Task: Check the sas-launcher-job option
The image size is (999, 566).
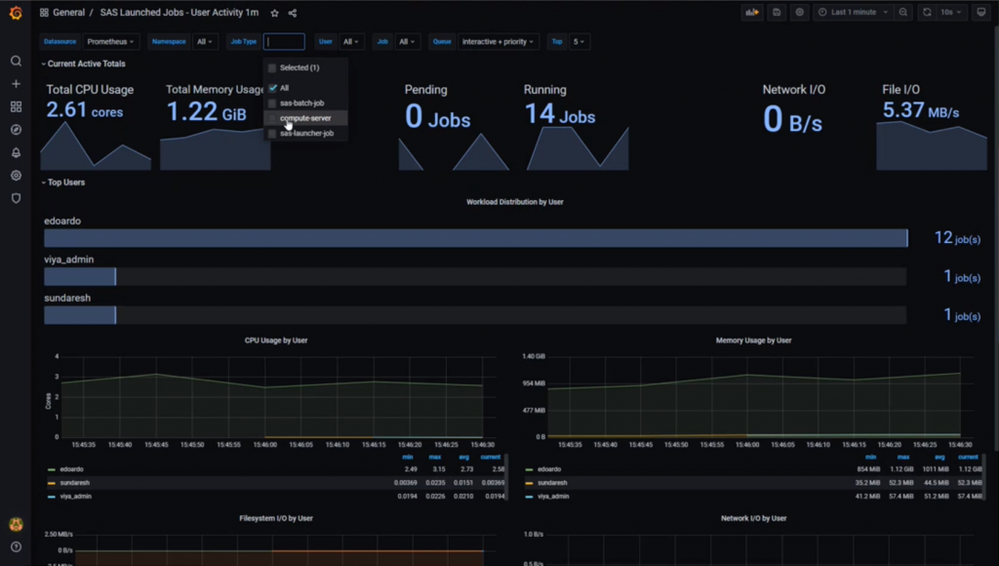Action: point(272,134)
